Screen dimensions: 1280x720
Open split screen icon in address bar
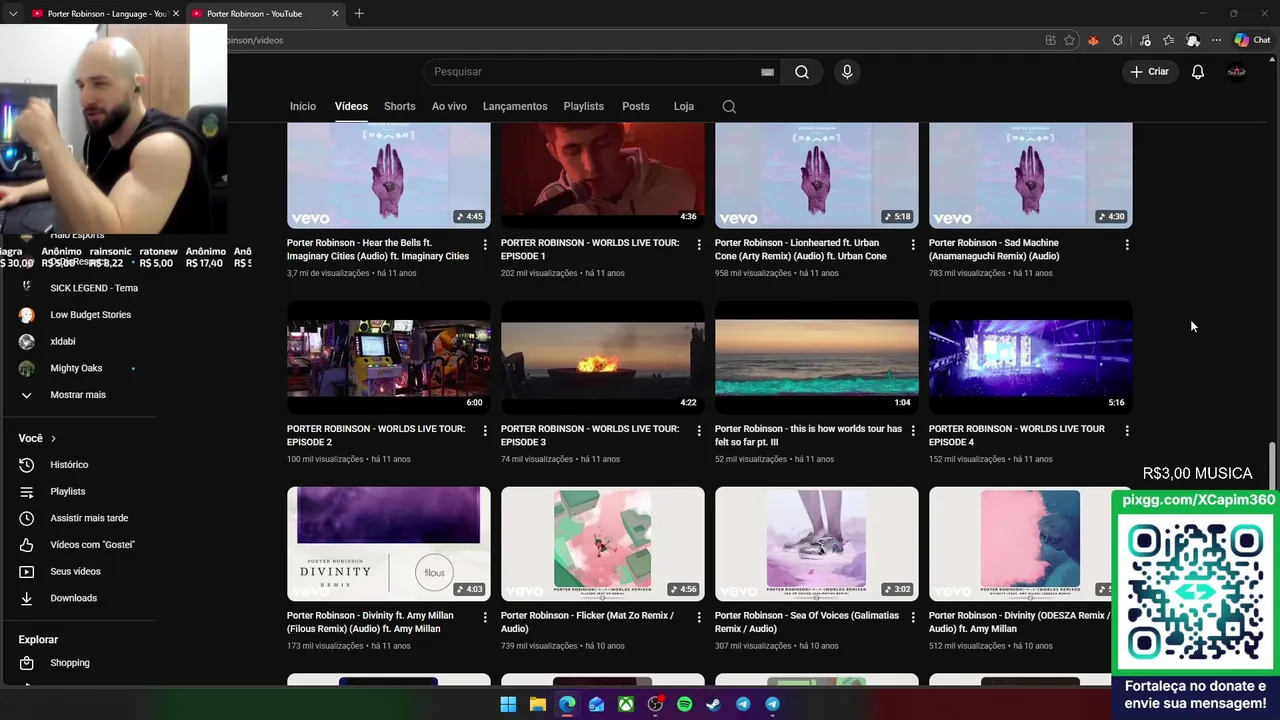pyautogui.click(x=1050, y=40)
